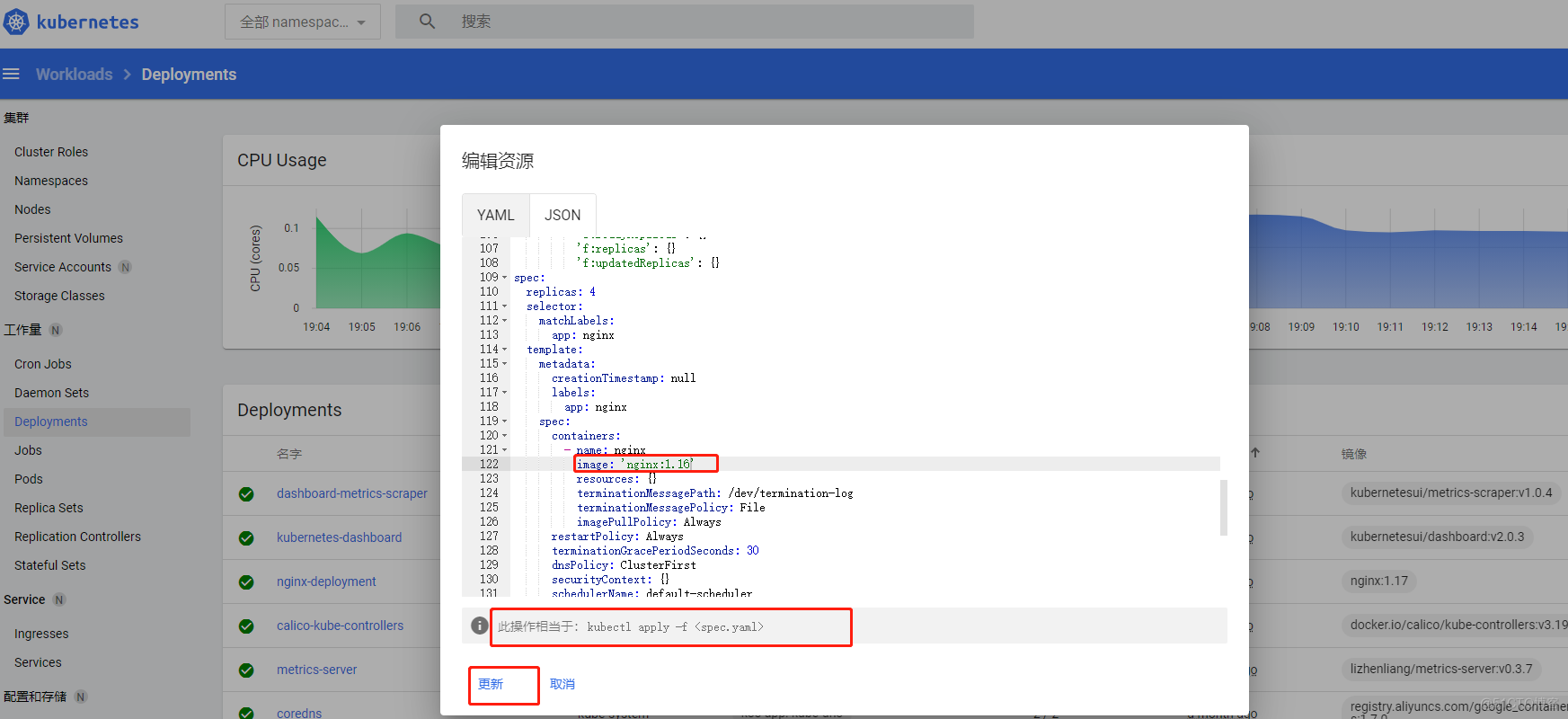Click the 镜像 column header
Image resolution: width=1568 pixels, height=719 pixels.
point(1354,454)
